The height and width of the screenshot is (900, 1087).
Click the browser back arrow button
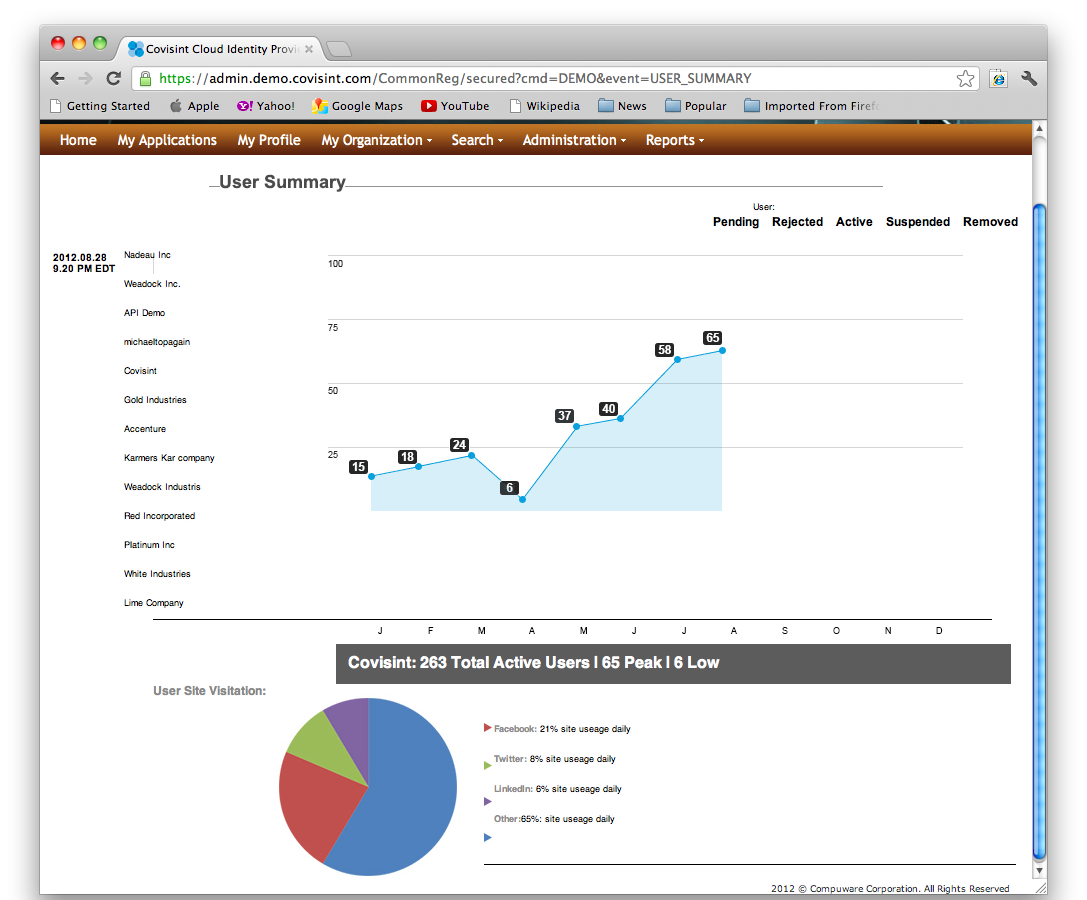tap(58, 78)
